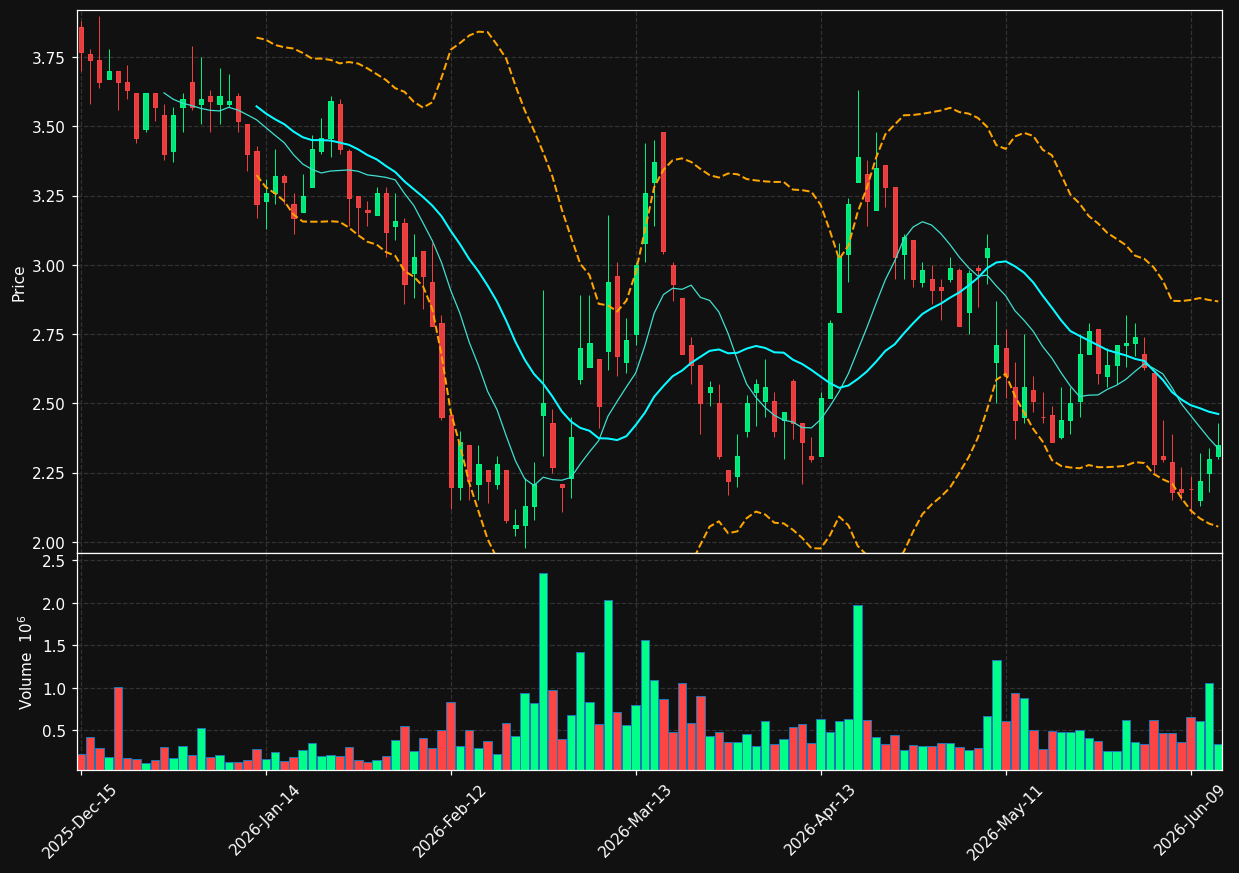Click the long red candle above Mar-13
1239x873 pixels.
[x=663, y=192]
